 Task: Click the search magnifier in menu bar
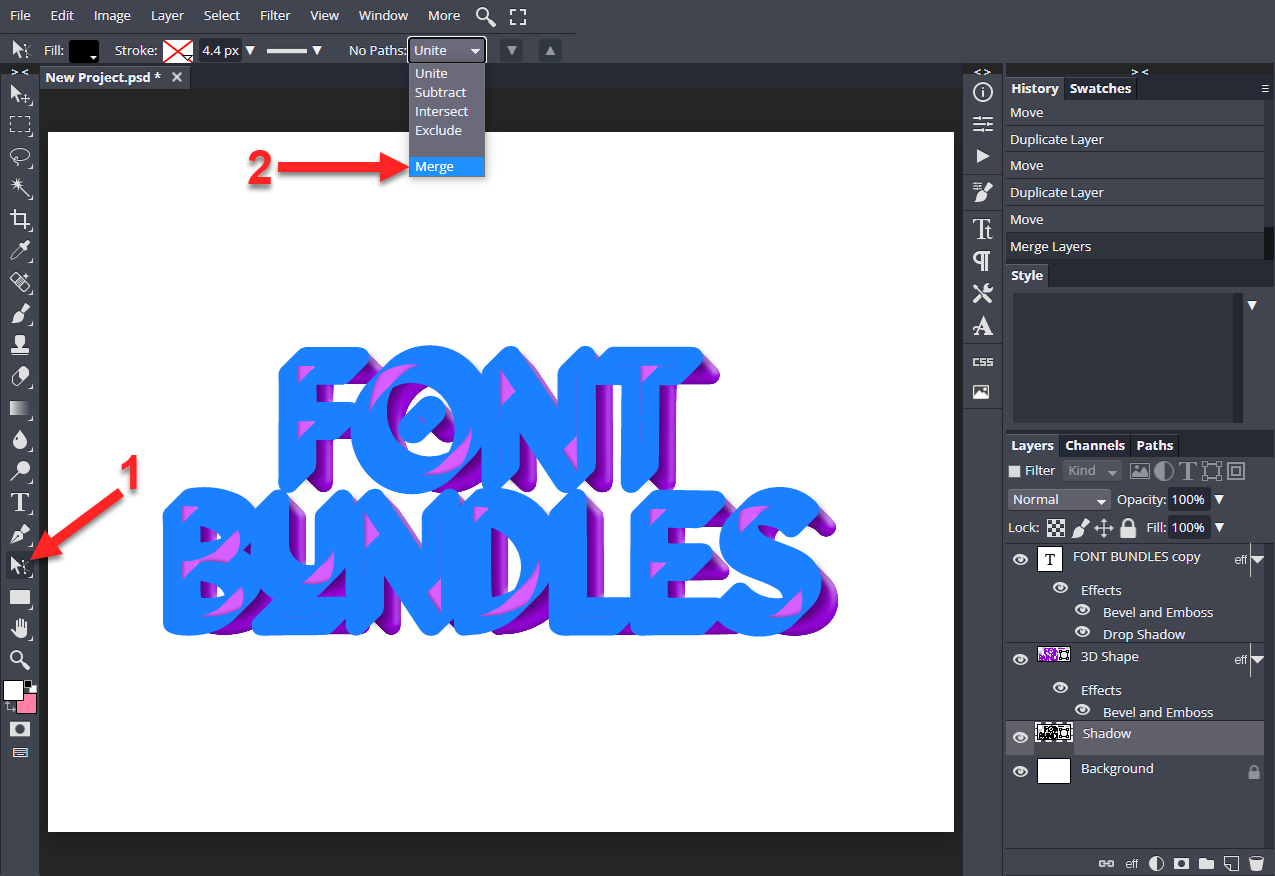[x=485, y=16]
